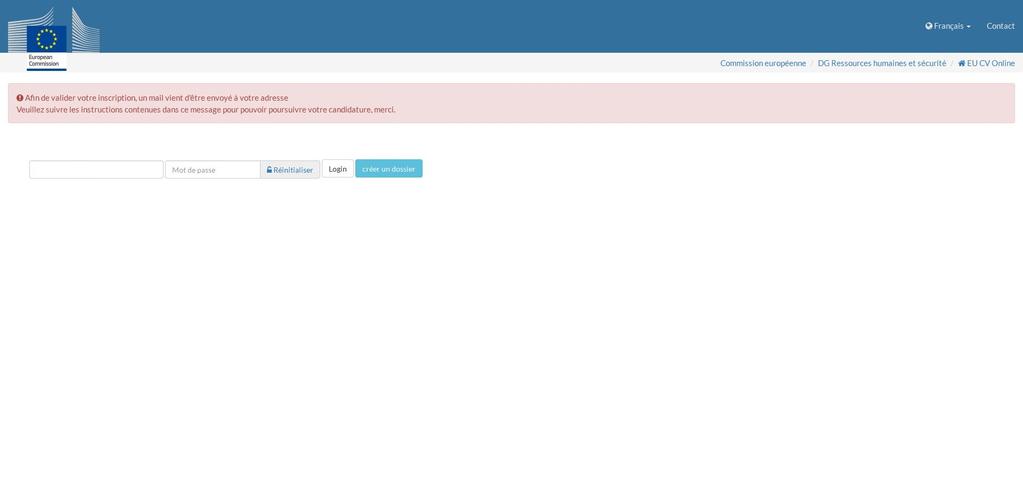Click the créer un dossier button
Image resolution: width=1023 pixels, height=501 pixels.
coord(389,169)
